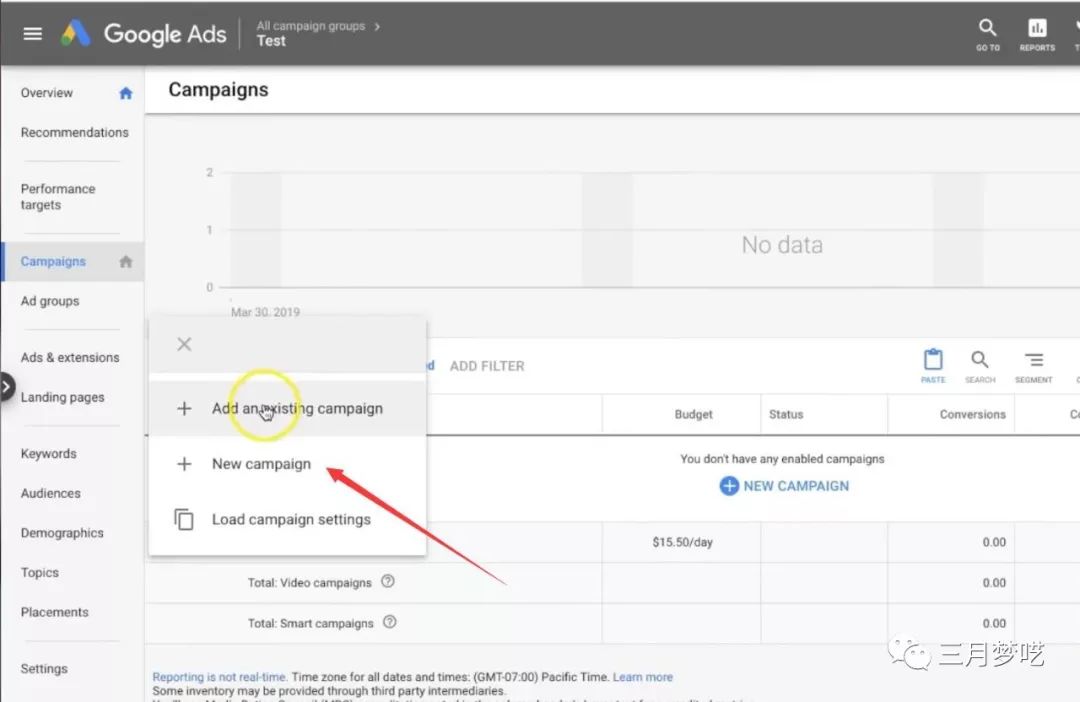The image size is (1080, 702).
Task: Click help icon beside Smart campaigns total
Action: coord(390,622)
